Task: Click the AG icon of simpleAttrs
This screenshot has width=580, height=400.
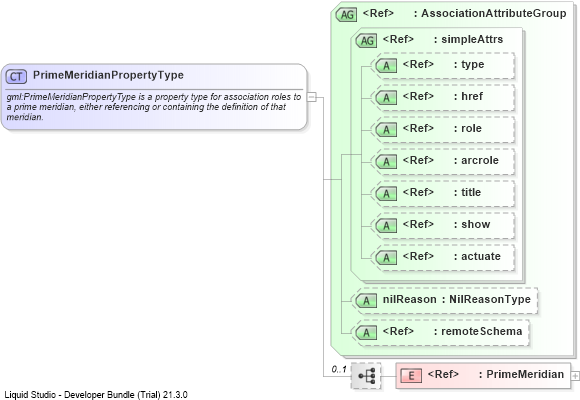Action: [366, 41]
